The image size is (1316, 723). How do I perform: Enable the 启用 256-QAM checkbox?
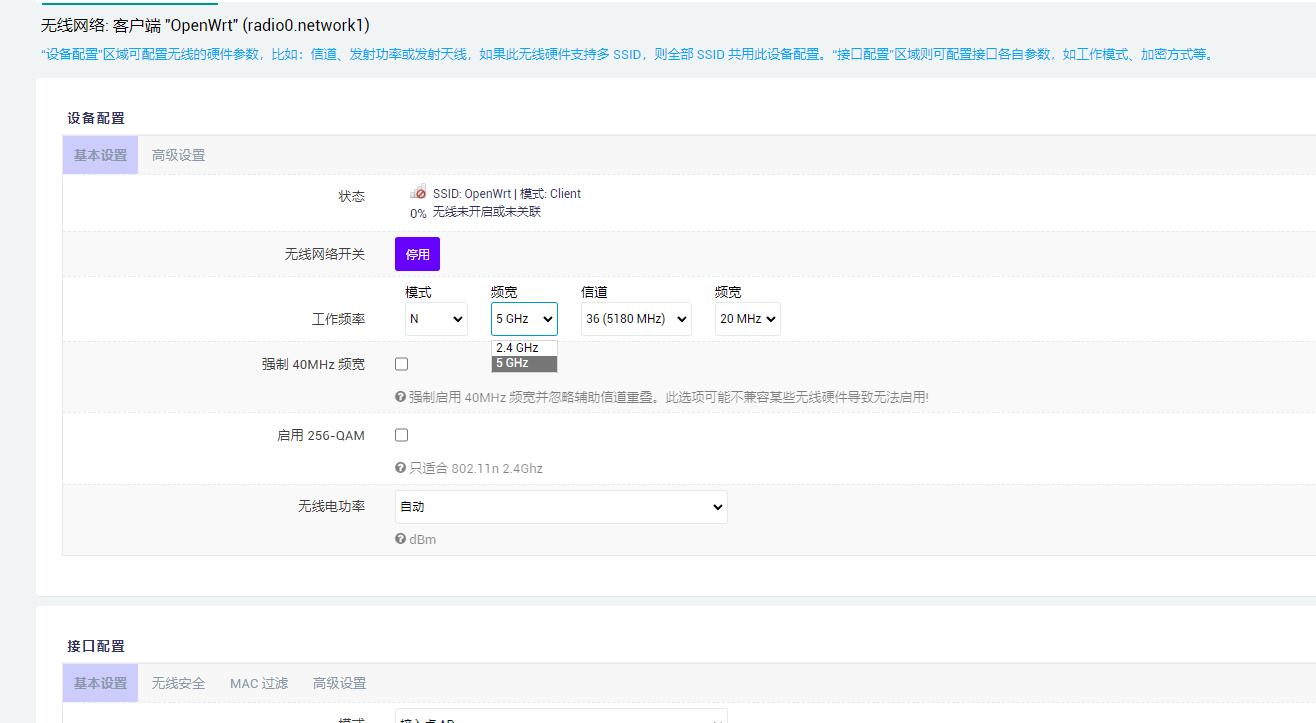pyautogui.click(x=401, y=435)
